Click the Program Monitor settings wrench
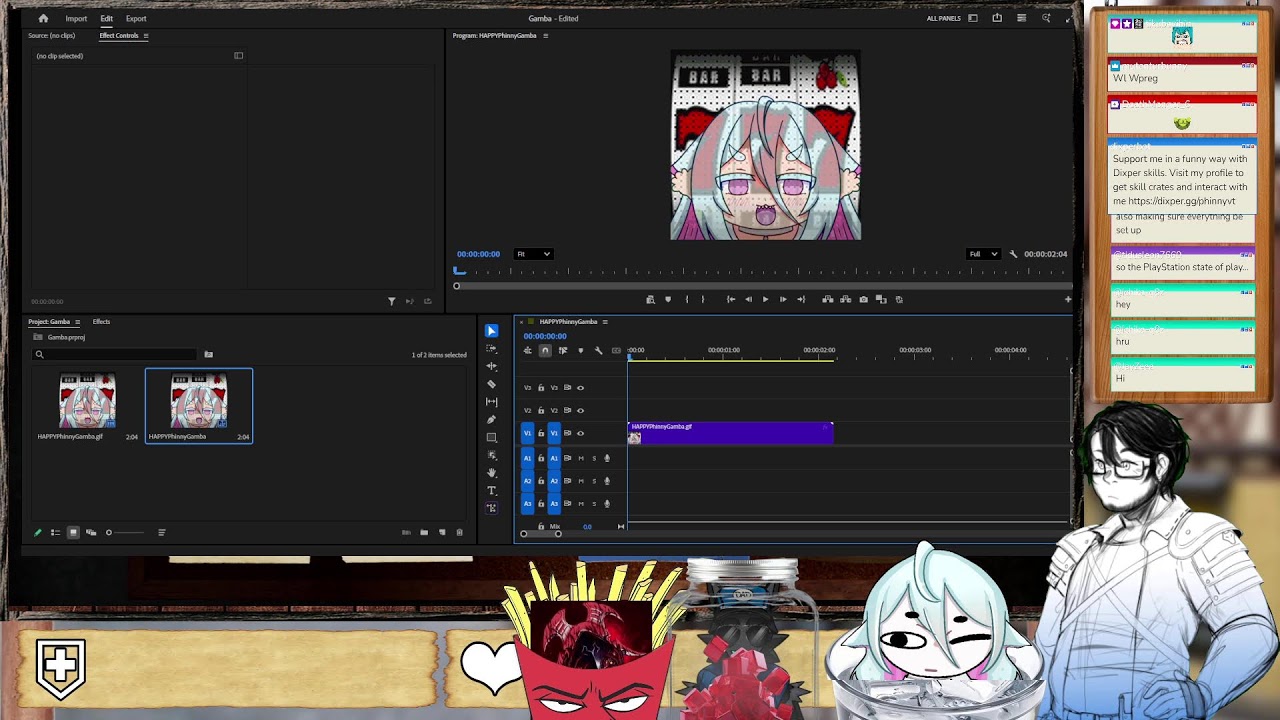The image size is (1280, 720). (1013, 254)
